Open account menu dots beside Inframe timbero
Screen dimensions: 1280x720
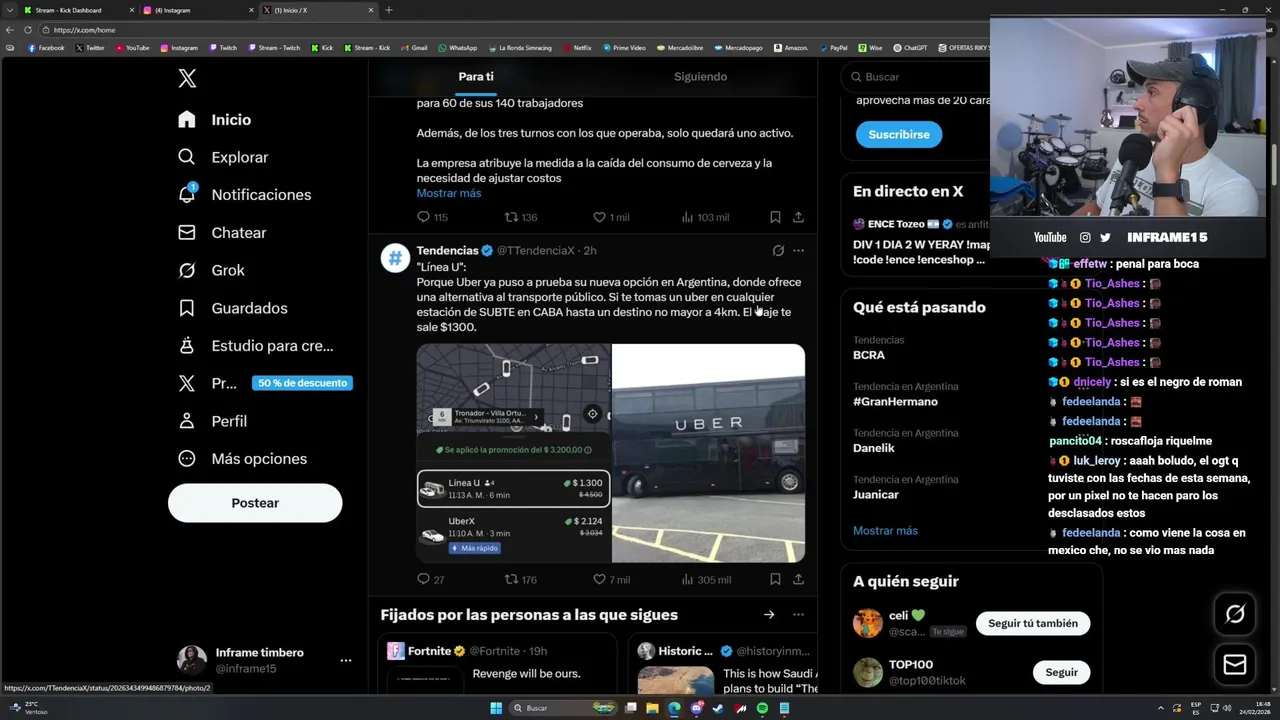click(x=346, y=660)
